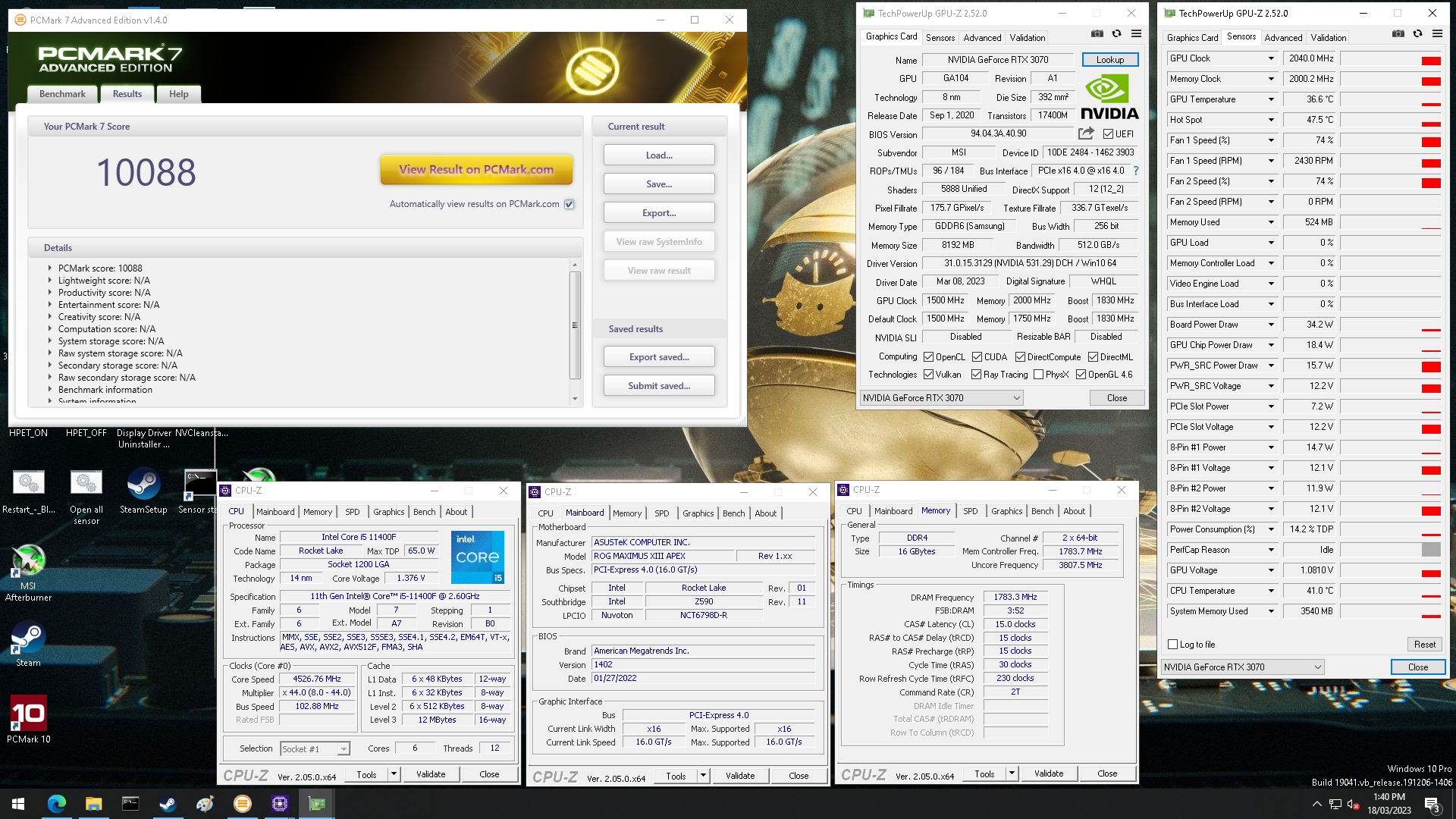
Task: Switch to the Benchmark tab in PCMark 7
Action: (x=62, y=94)
